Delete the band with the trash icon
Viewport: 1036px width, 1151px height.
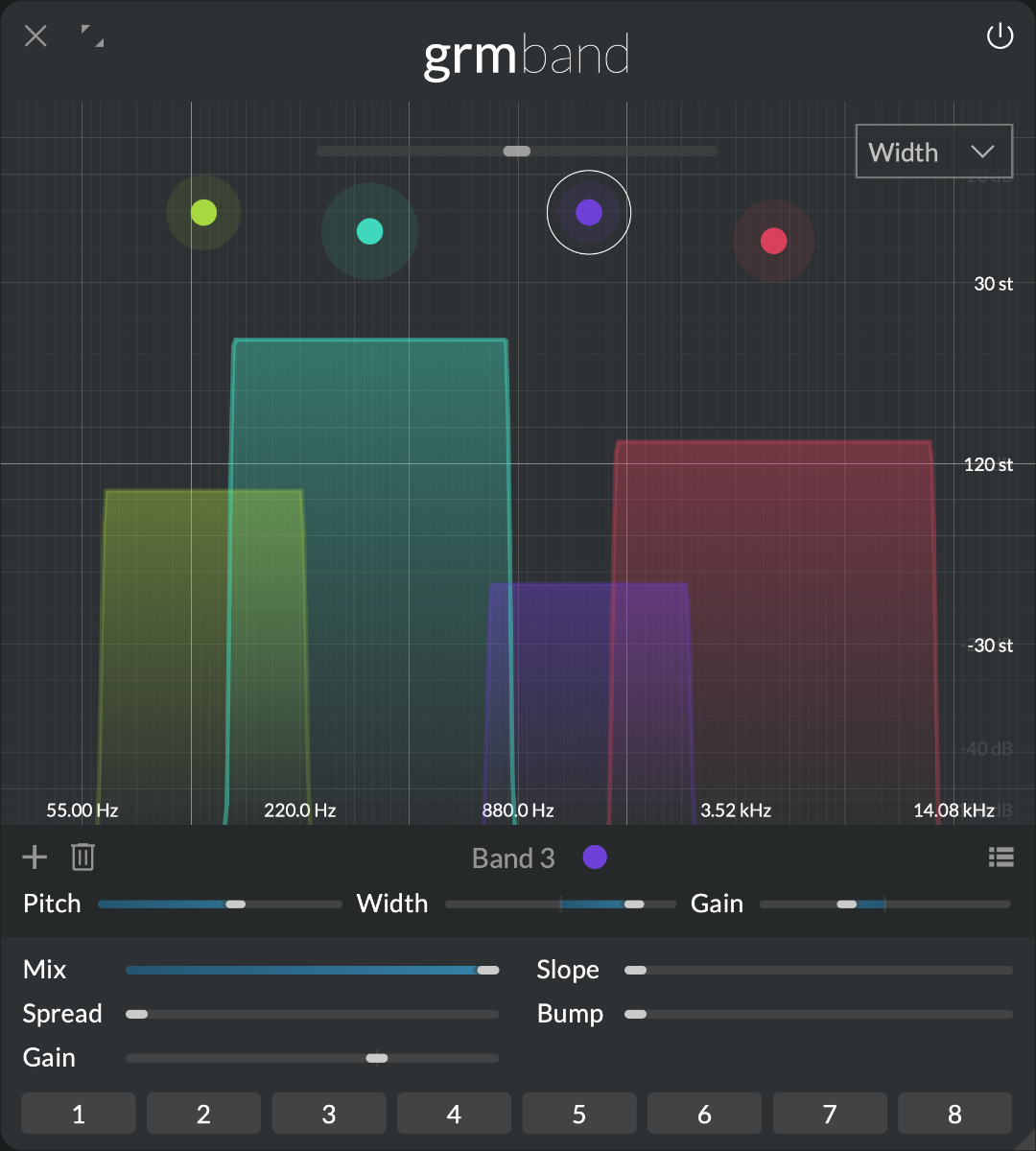coord(83,857)
